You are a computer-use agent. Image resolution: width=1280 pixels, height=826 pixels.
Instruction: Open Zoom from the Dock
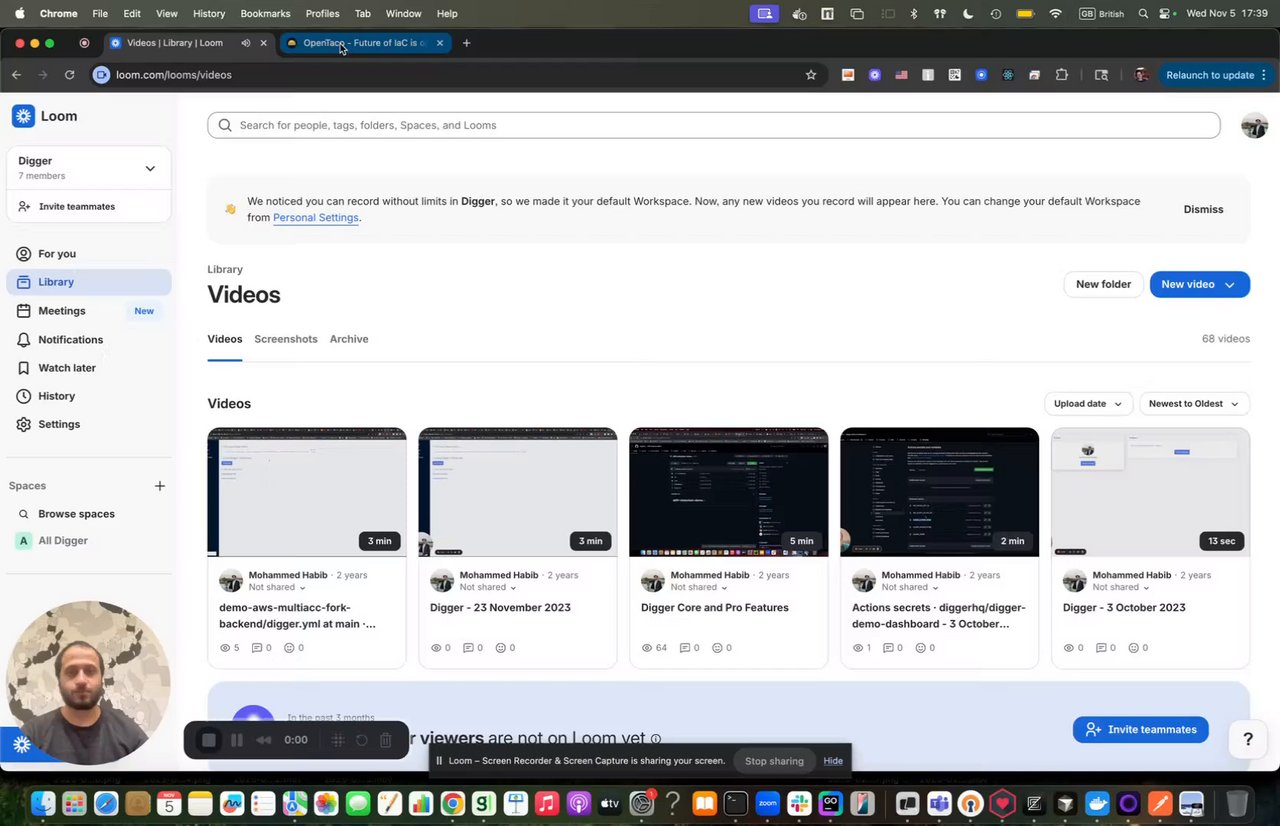(768, 803)
